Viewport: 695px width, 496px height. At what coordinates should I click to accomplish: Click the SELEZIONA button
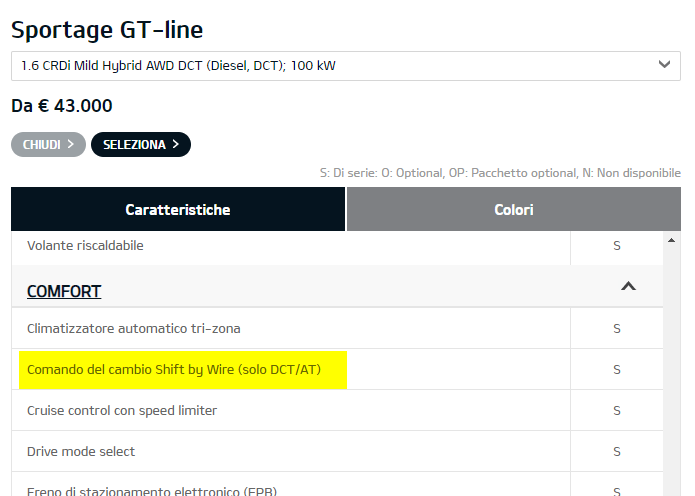tap(141, 145)
